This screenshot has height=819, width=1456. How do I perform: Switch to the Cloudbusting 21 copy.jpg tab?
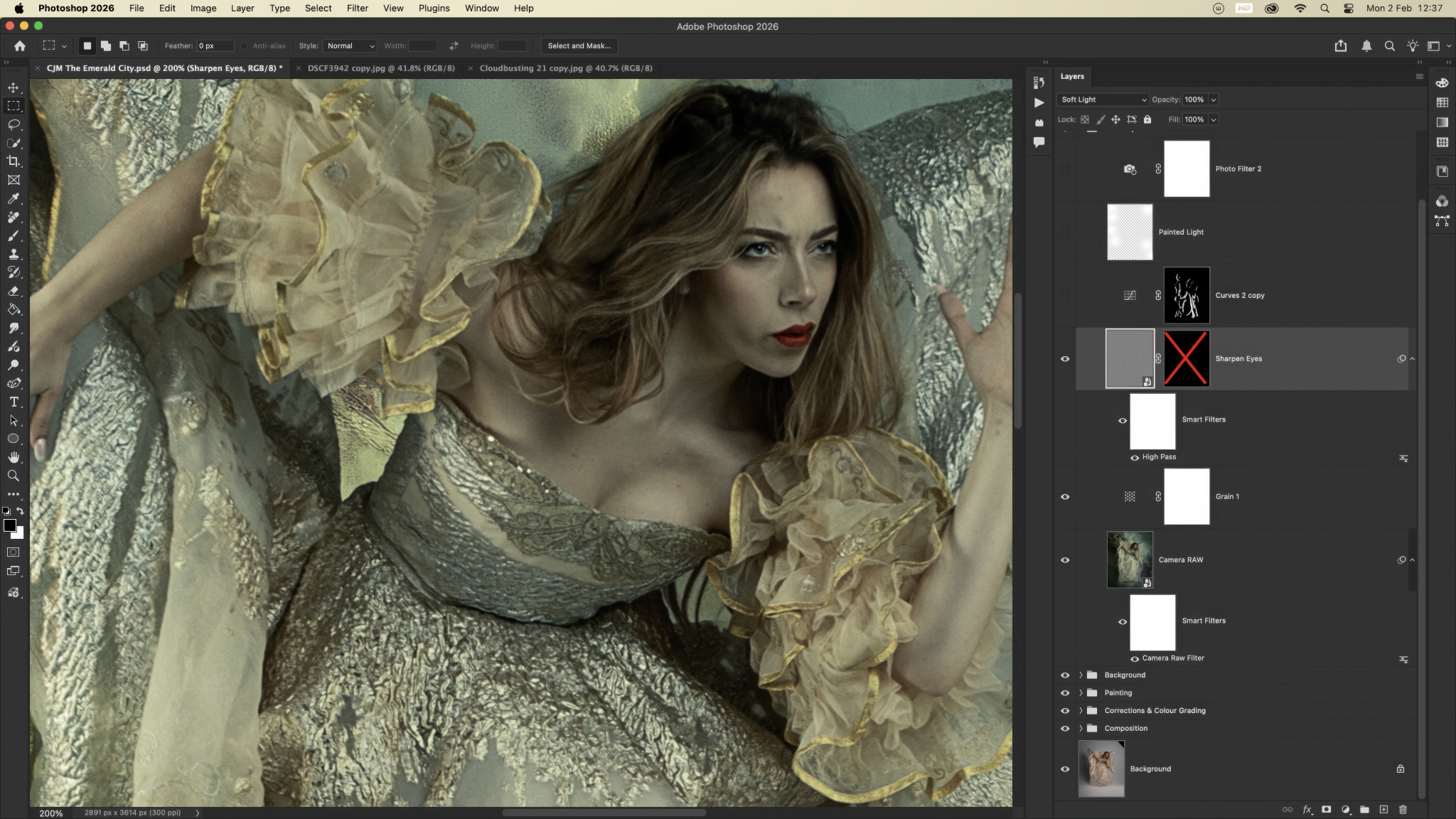click(565, 68)
